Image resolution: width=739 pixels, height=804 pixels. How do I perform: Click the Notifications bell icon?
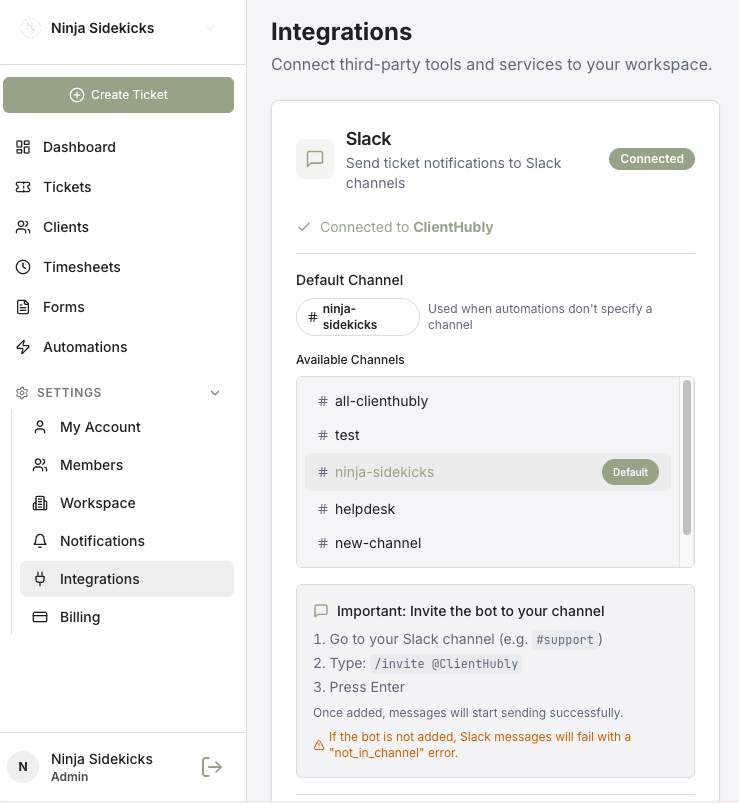click(40, 541)
